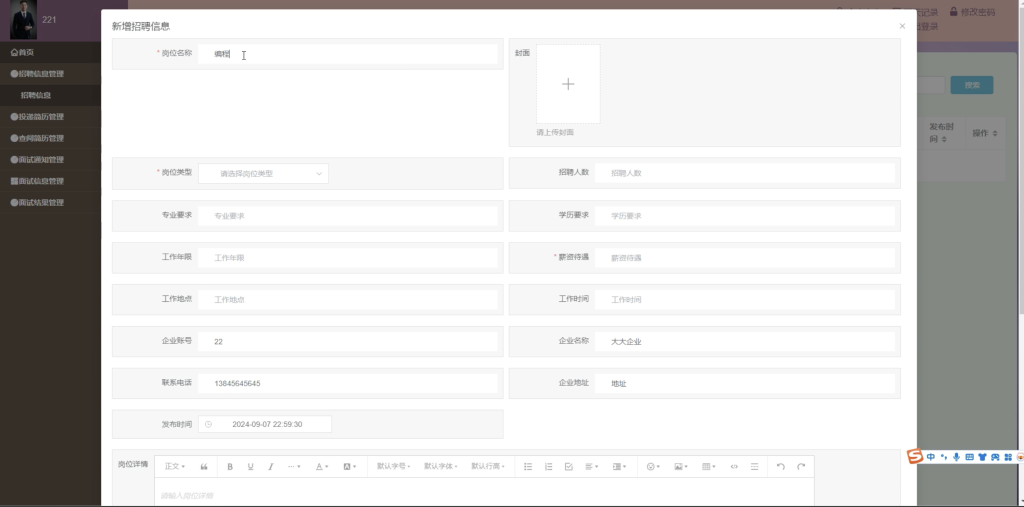Go to 首页 in the sidebar
Image resolution: width=1024 pixels, height=507 pixels.
pos(22,52)
